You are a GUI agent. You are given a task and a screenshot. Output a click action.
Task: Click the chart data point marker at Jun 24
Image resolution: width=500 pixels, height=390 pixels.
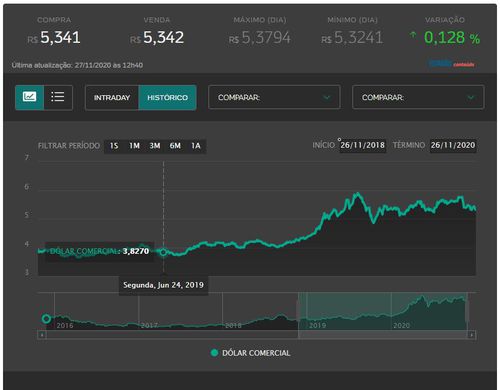pos(163,252)
